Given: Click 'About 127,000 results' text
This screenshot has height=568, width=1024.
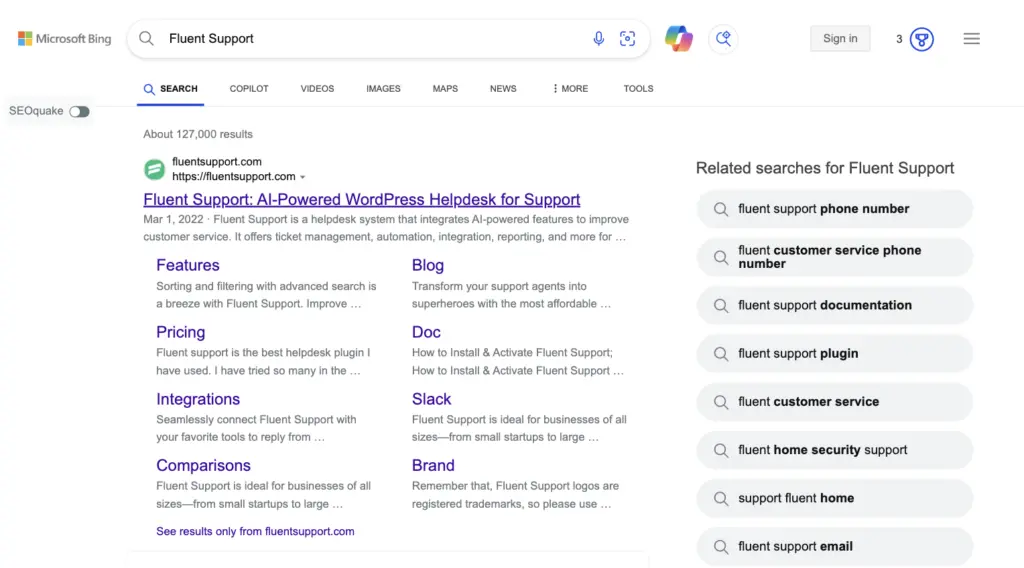Looking at the screenshot, I should pos(198,134).
